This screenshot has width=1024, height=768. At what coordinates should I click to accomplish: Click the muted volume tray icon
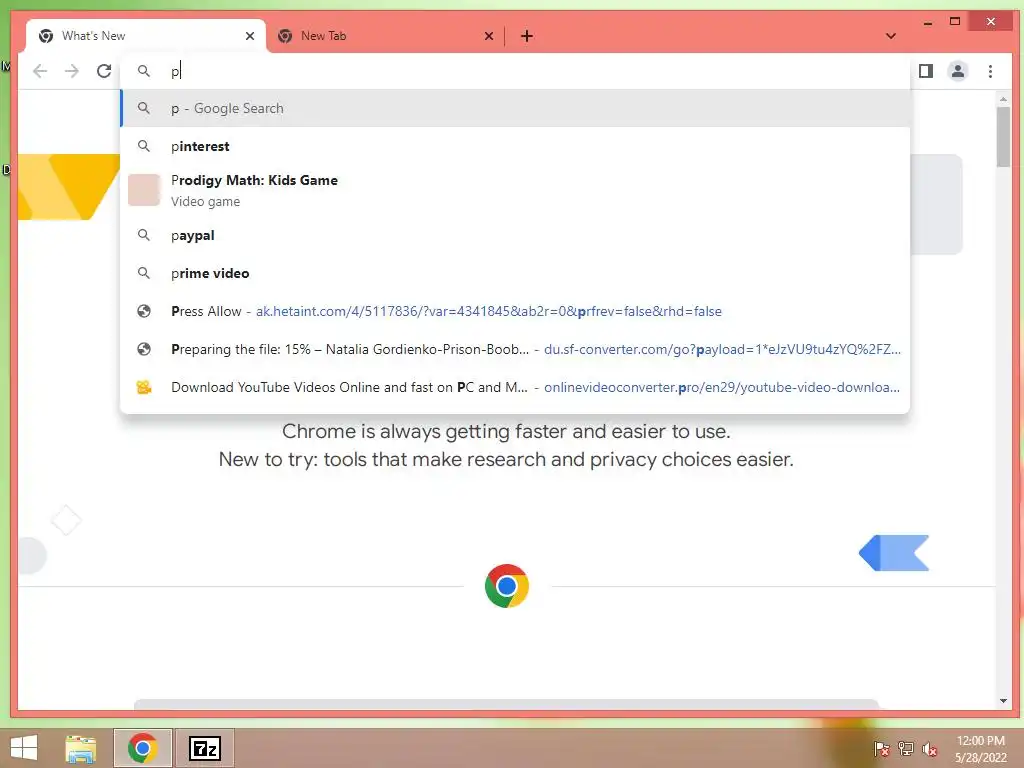930,749
